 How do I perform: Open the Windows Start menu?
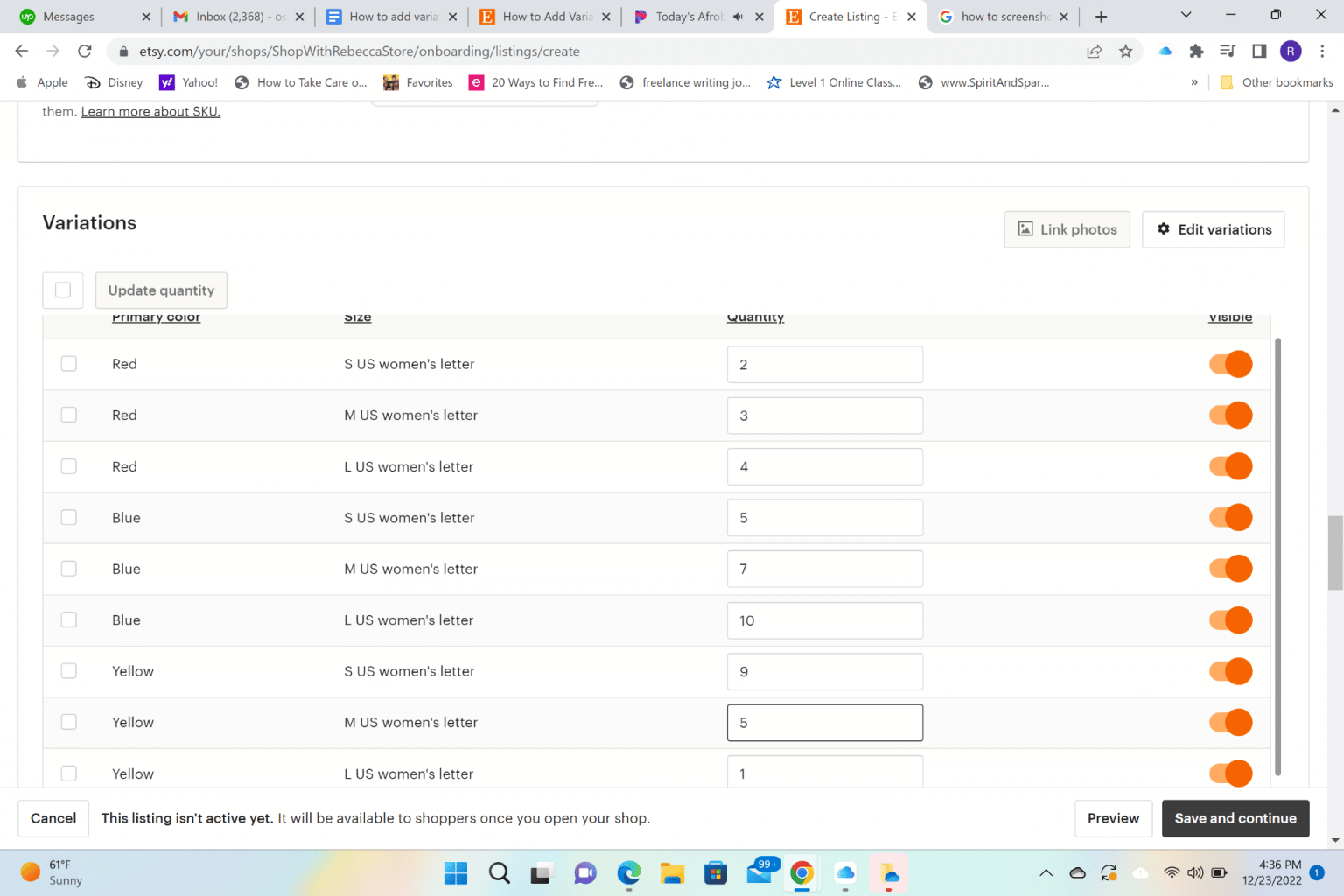coord(455,872)
